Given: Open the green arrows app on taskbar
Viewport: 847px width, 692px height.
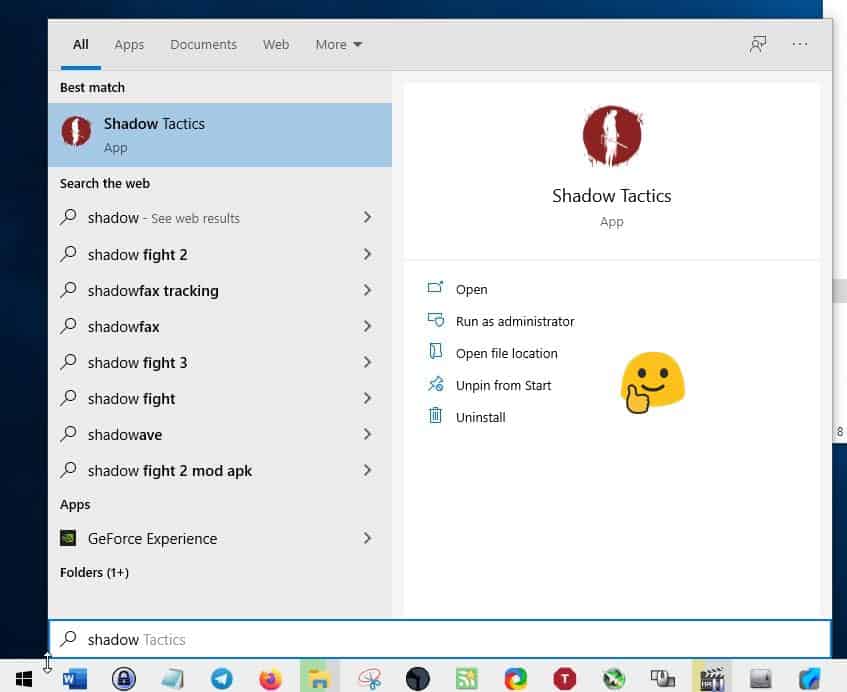Looking at the screenshot, I should click(x=614, y=678).
